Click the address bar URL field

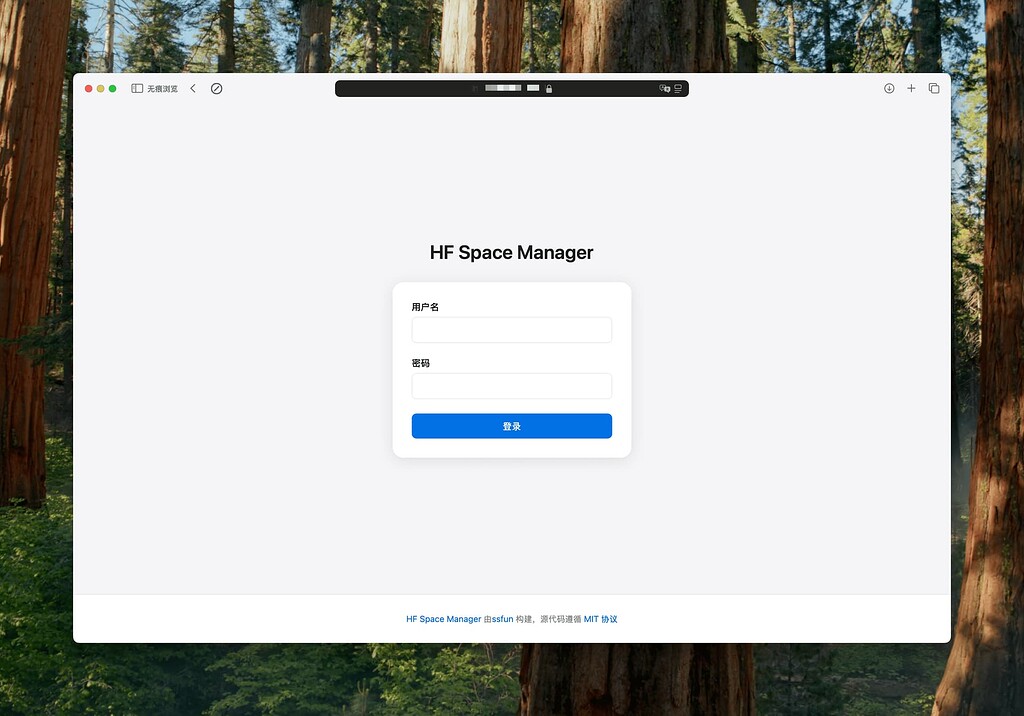tap(512, 88)
